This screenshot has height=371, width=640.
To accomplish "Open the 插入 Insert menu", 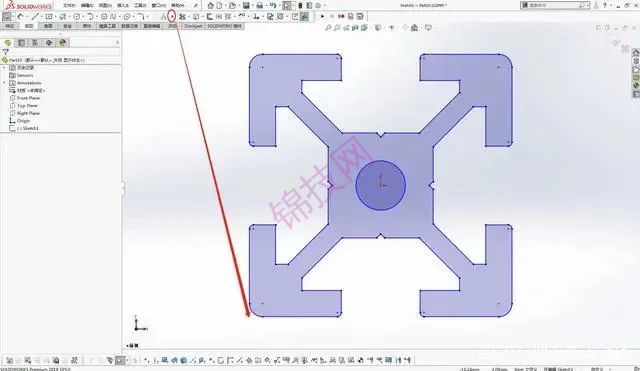I will coord(122,5).
